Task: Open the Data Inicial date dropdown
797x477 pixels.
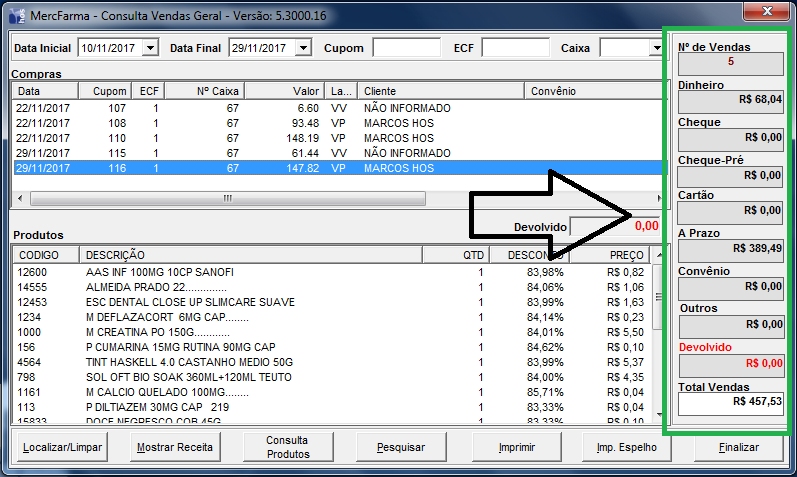Action: pos(150,48)
